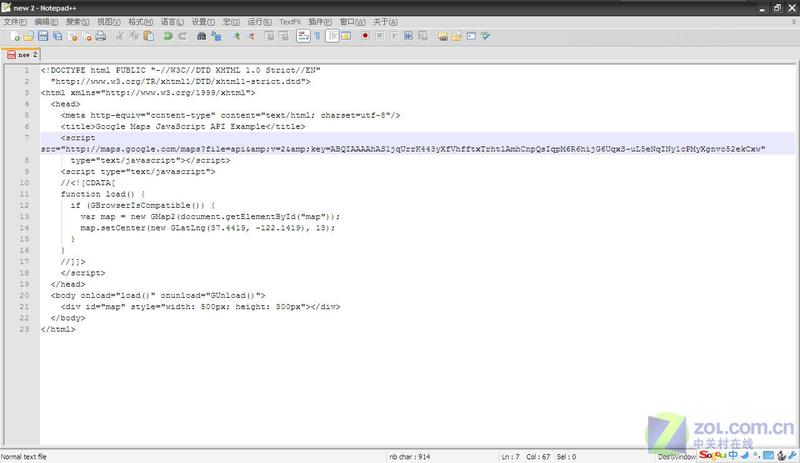800x463 pixels.
Task: Click the Redo toolbar icon
Action: point(182,36)
